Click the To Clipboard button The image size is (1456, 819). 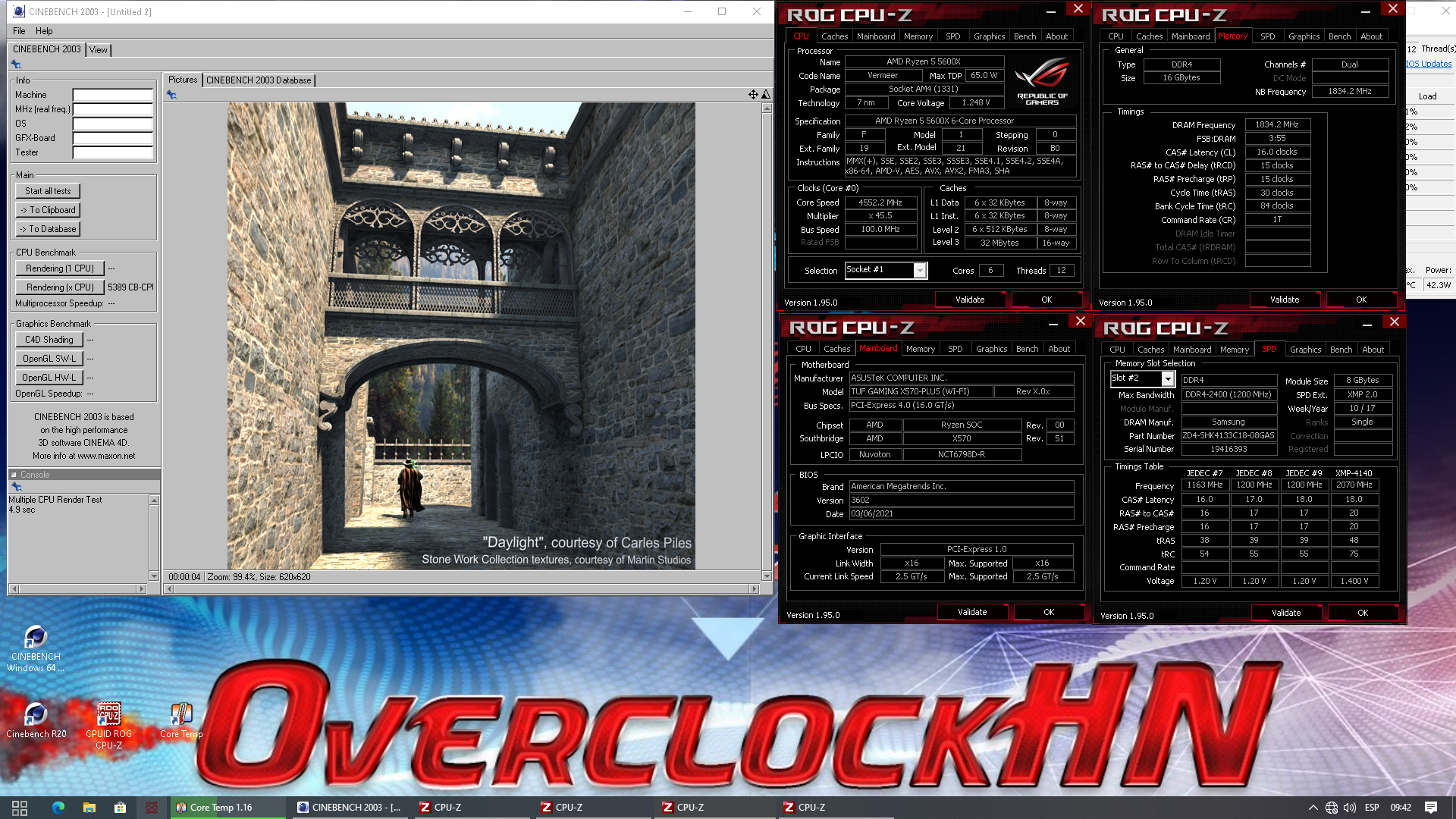pyautogui.click(x=48, y=210)
